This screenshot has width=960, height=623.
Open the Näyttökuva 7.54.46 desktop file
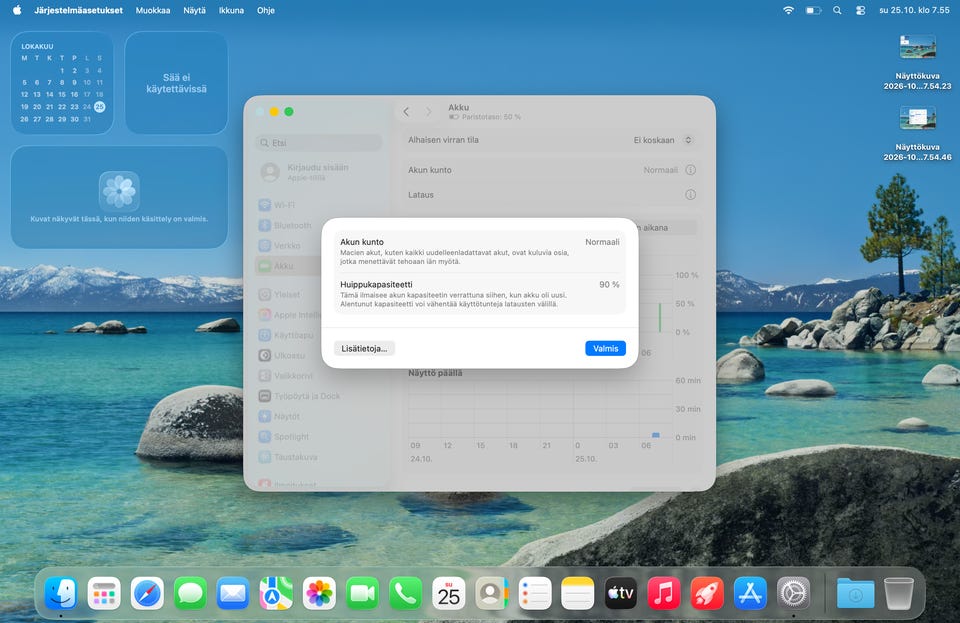917,133
